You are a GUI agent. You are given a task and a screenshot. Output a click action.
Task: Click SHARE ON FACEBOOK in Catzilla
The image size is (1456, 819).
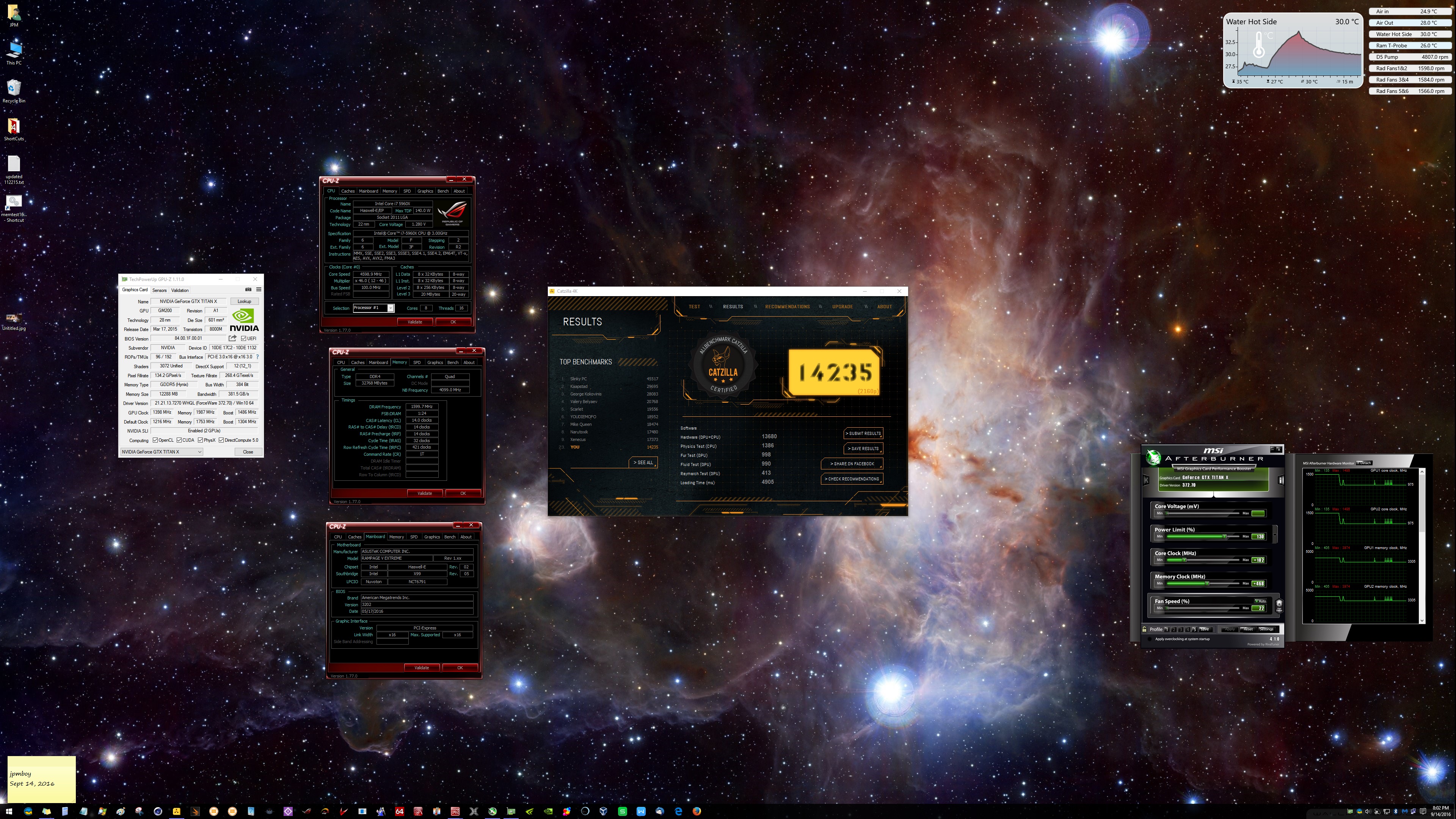(852, 464)
